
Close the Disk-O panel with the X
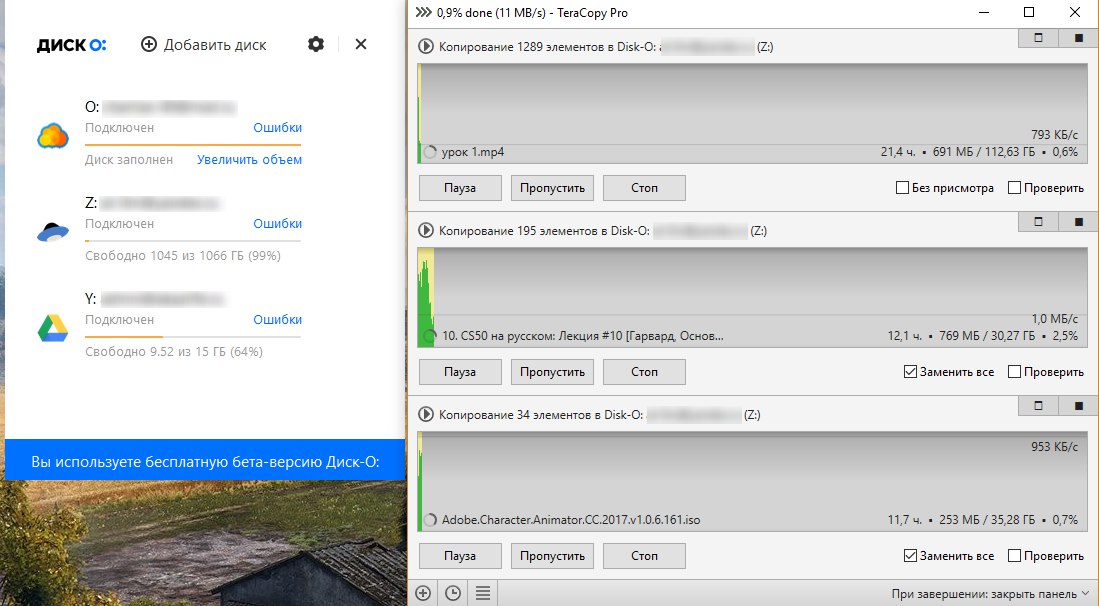coord(361,44)
